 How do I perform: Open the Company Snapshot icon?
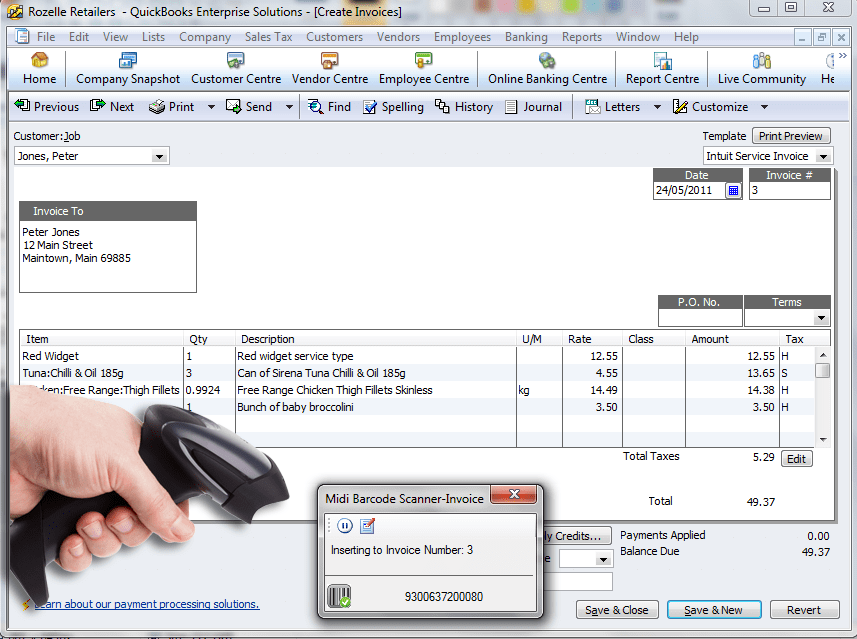(128, 60)
